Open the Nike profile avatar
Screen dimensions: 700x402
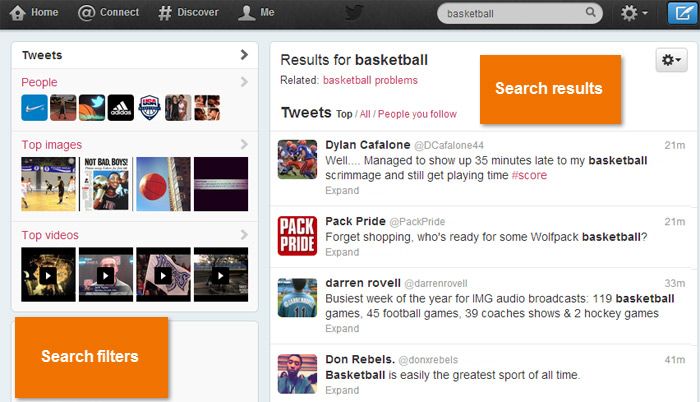[34, 108]
